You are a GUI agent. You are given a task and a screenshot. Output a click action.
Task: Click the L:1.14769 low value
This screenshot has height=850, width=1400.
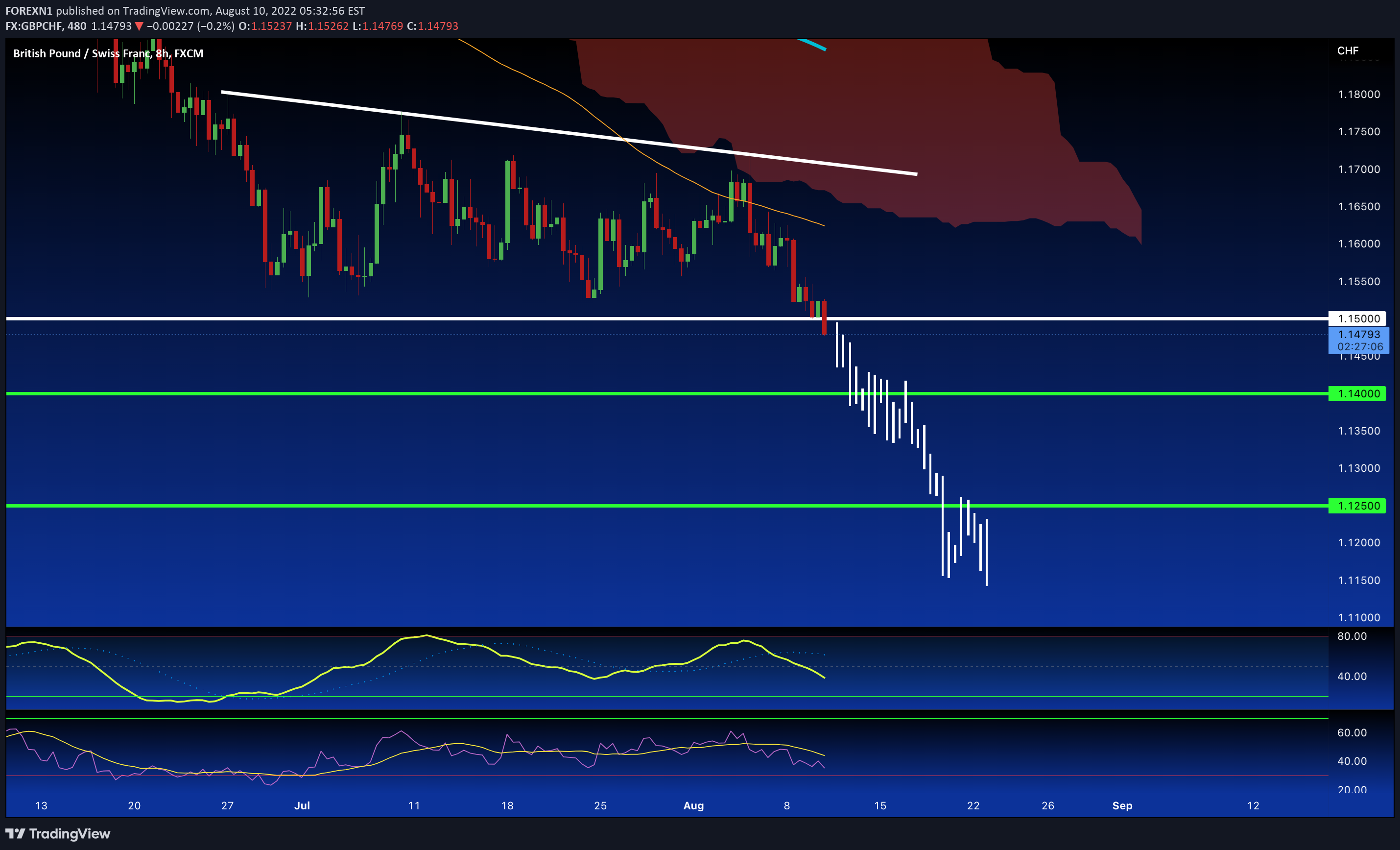378,26
